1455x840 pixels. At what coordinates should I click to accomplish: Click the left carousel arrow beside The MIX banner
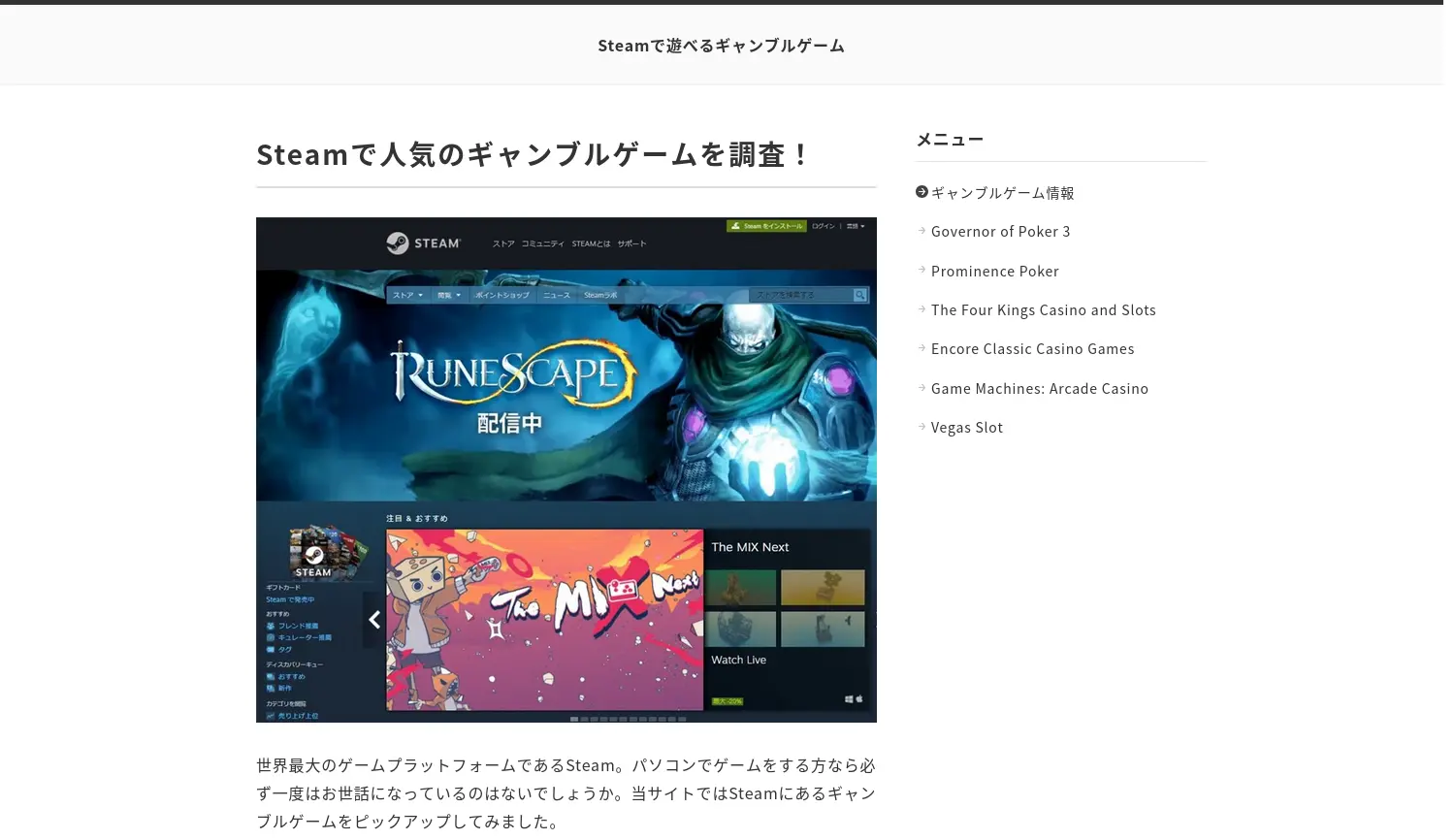point(373,620)
